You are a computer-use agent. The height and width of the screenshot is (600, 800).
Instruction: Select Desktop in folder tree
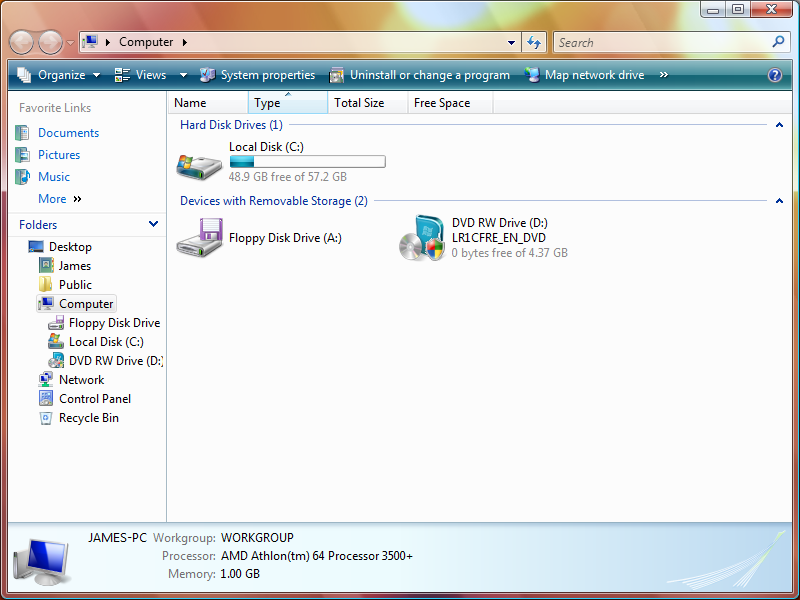[70, 246]
